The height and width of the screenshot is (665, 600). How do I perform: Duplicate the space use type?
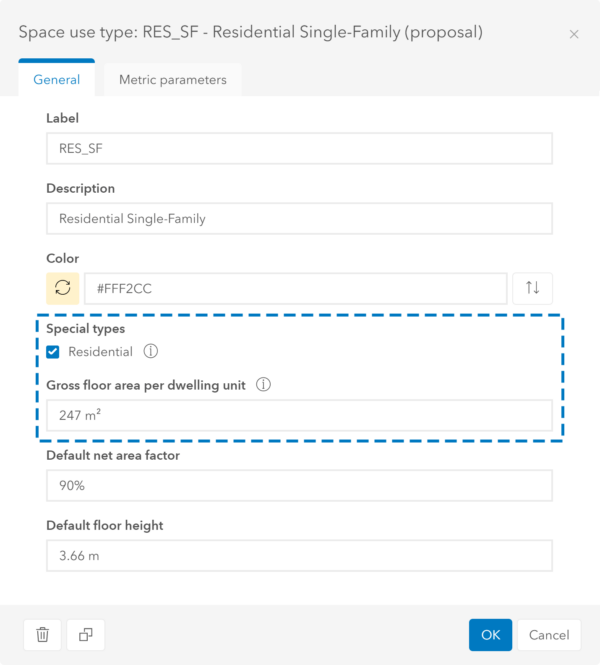click(x=86, y=634)
